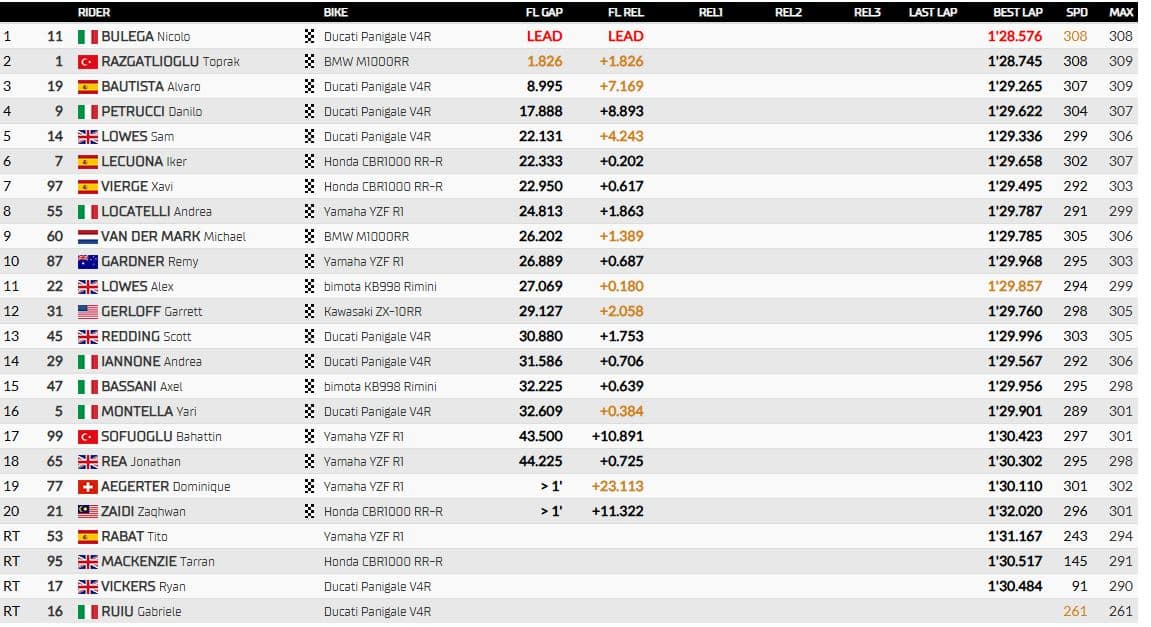Viewport: 1151px width, 627px height.
Task: Click the chequered flag icon in BULEGA's row
Action: (x=309, y=36)
